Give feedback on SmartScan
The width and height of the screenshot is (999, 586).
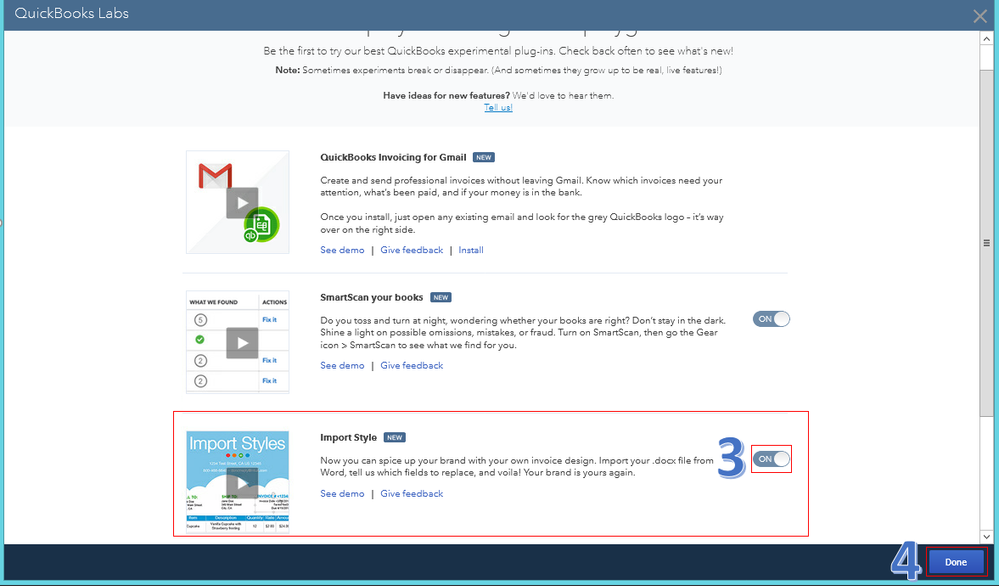coord(412,365)
